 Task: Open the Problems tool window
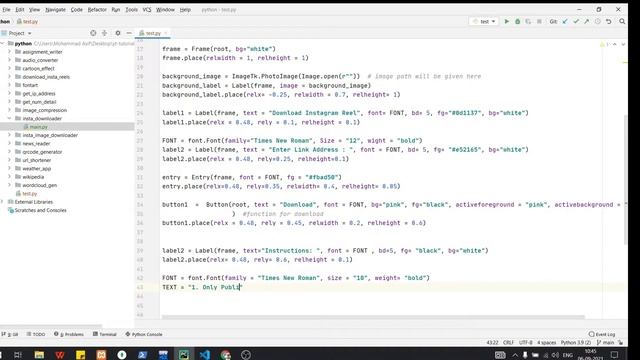[69, 334]
